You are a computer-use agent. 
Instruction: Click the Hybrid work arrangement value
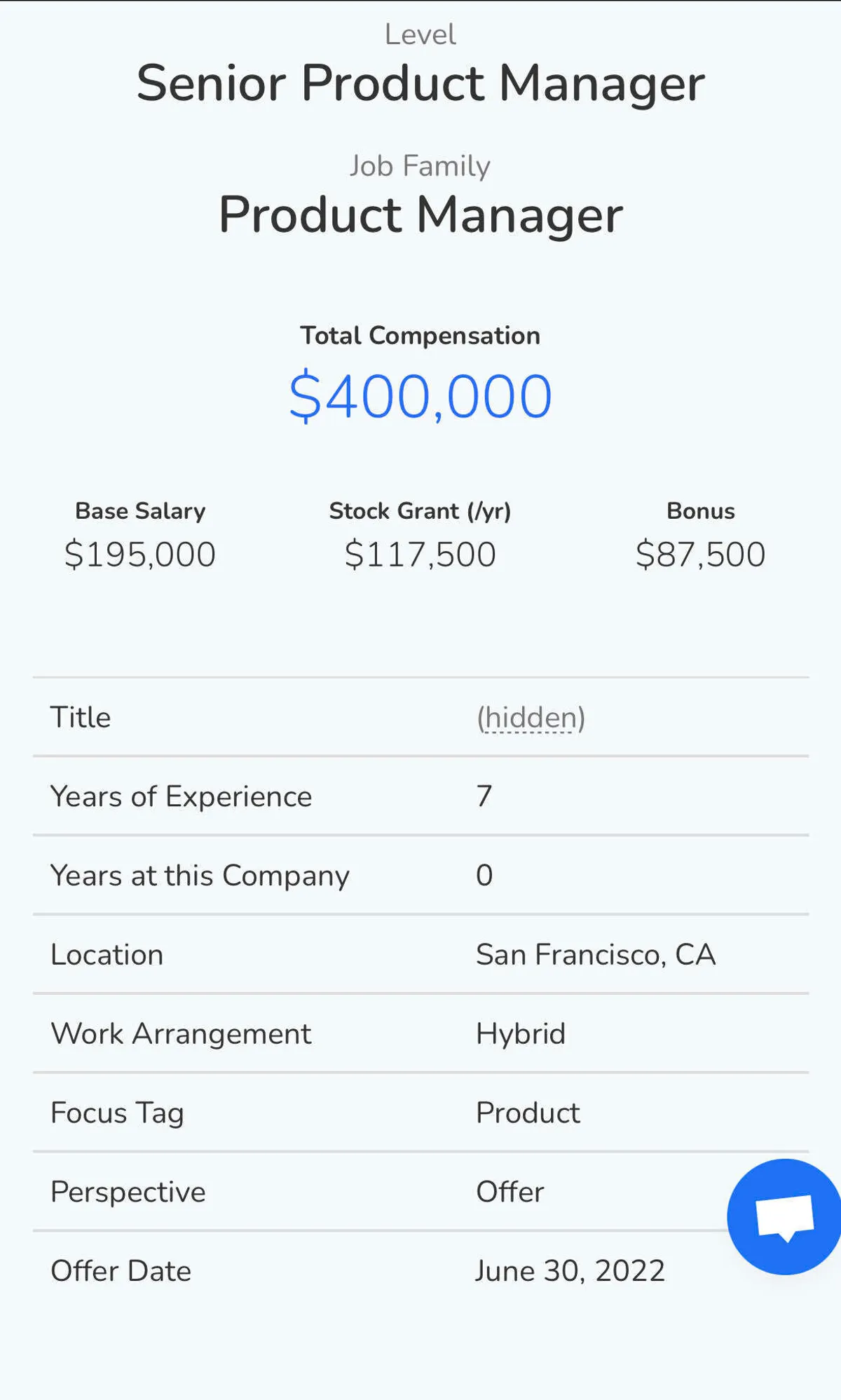coord(521,1034)
